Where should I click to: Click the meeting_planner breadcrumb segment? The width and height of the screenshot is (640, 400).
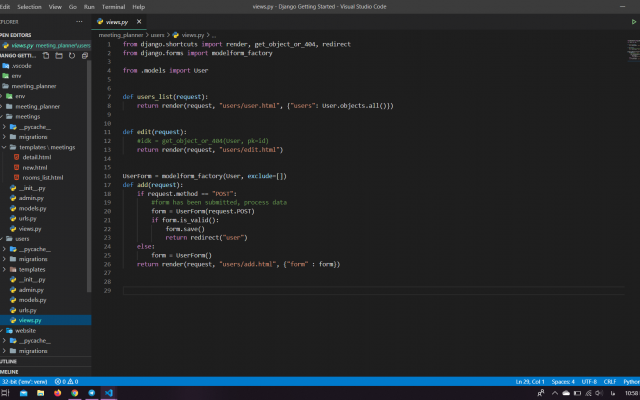pyautogui.click(x=121, y=35)
